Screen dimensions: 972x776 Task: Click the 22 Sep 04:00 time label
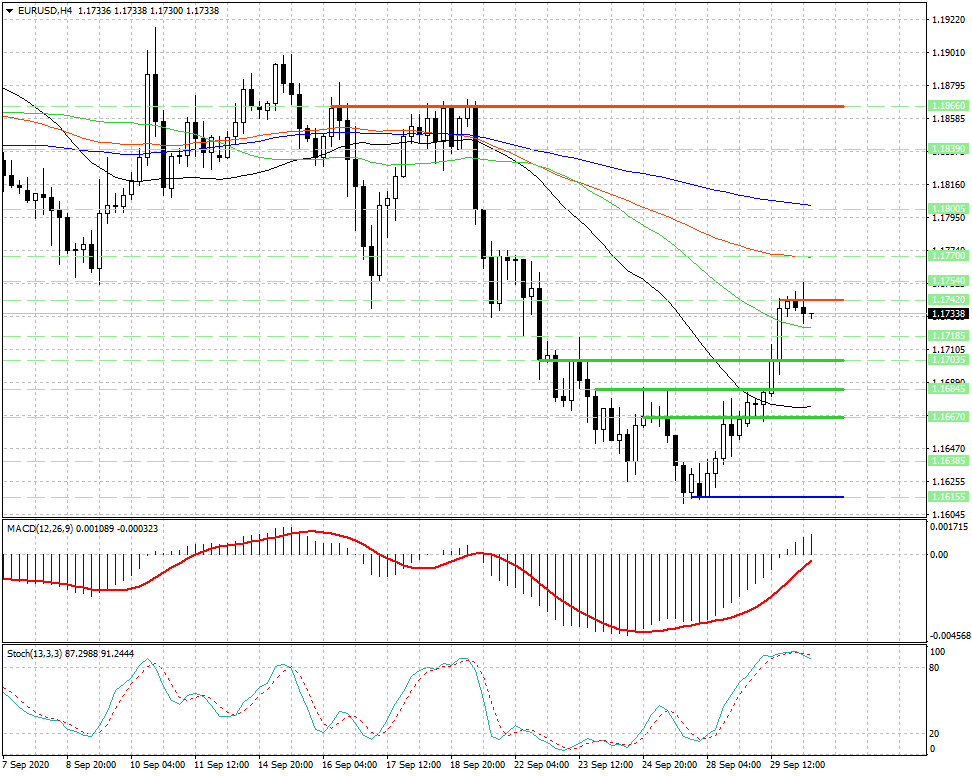tap(542, 765)
